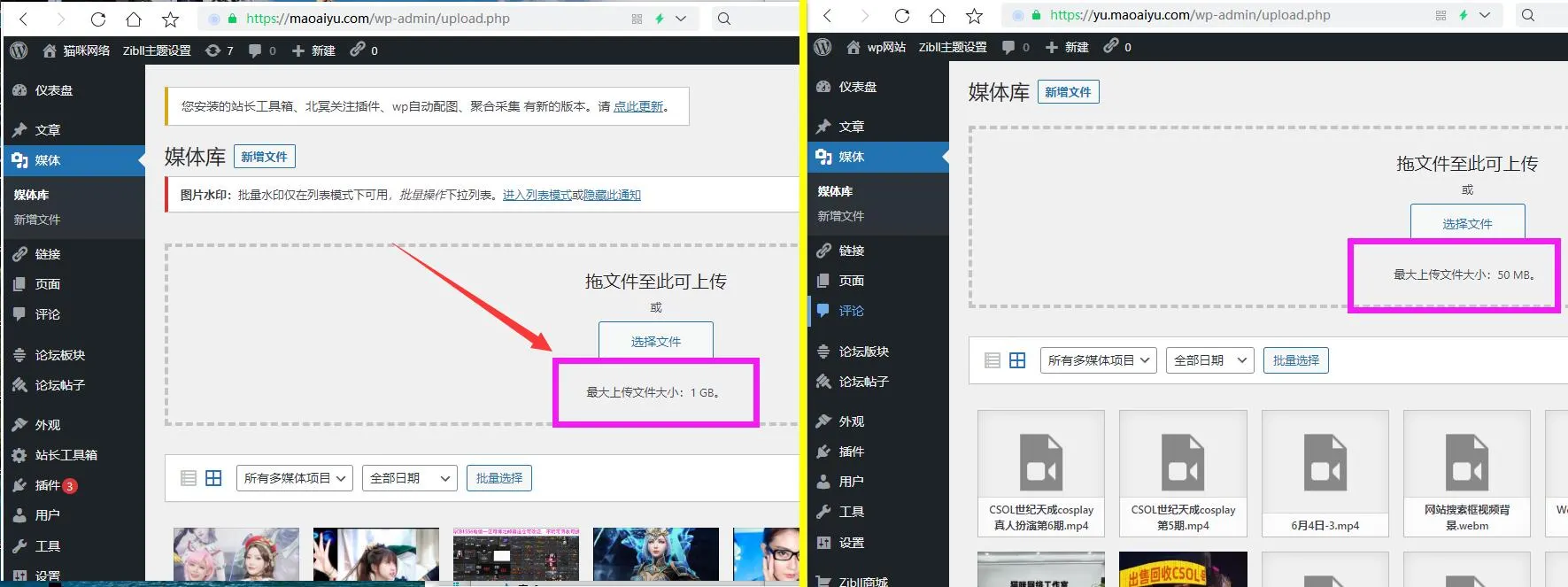Switch left media library to grid view

tap(213, 478)
